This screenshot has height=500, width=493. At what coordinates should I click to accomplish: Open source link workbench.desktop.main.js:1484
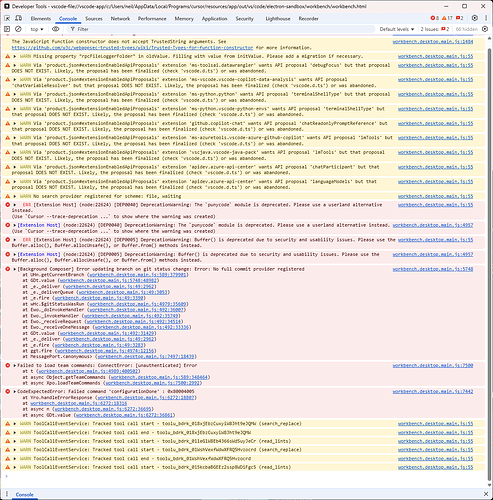(433, 42)
